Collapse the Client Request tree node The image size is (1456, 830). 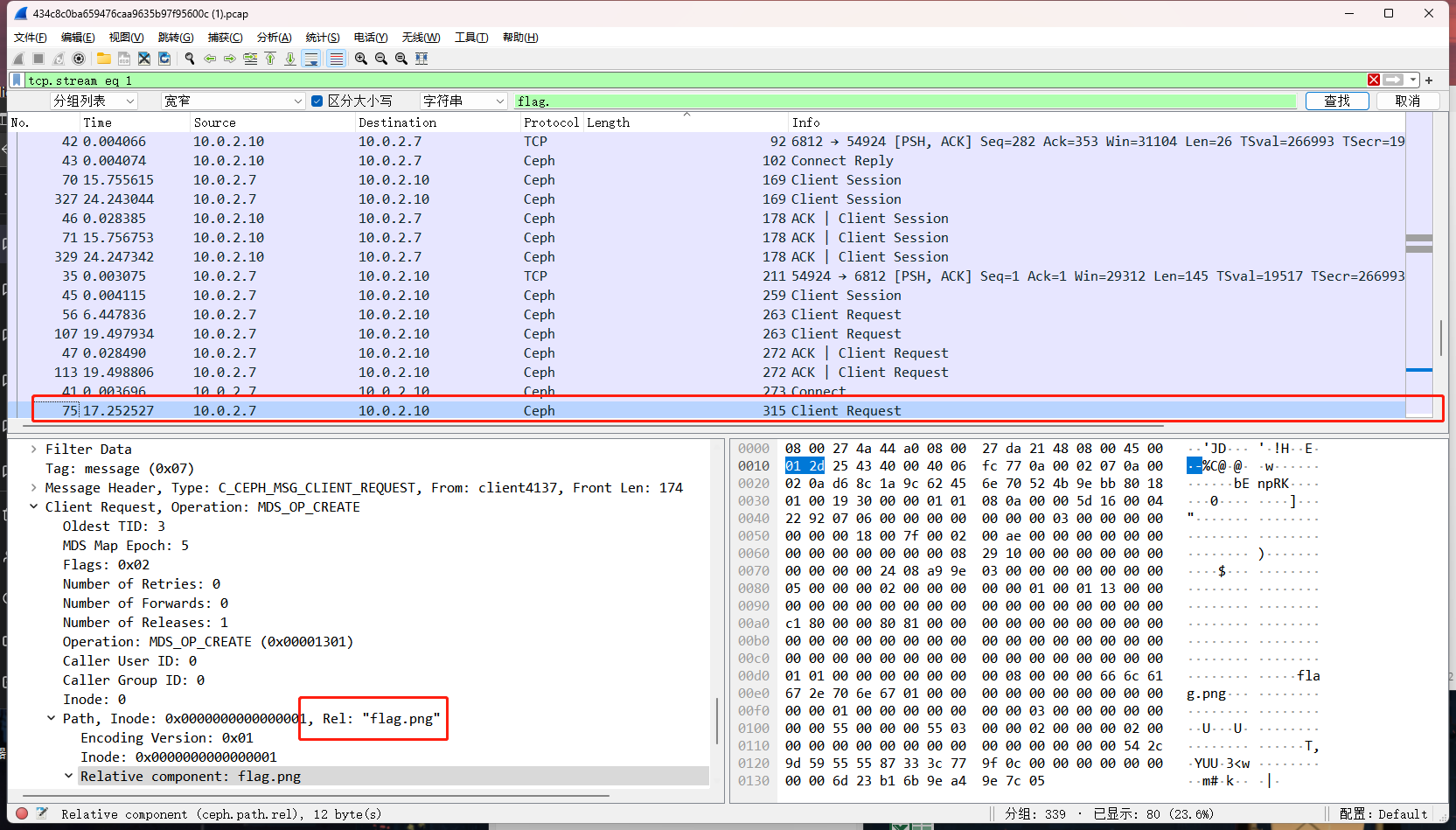[x=34, y=507]
